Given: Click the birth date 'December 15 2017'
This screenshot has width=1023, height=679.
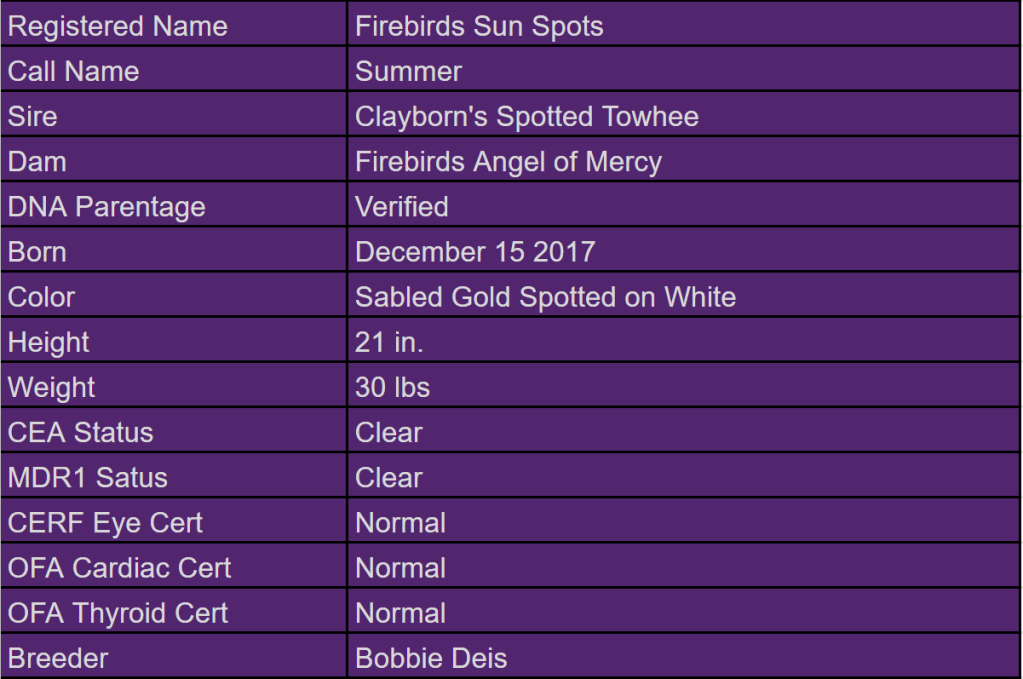Looking at the screenshot, I should 475,252.
